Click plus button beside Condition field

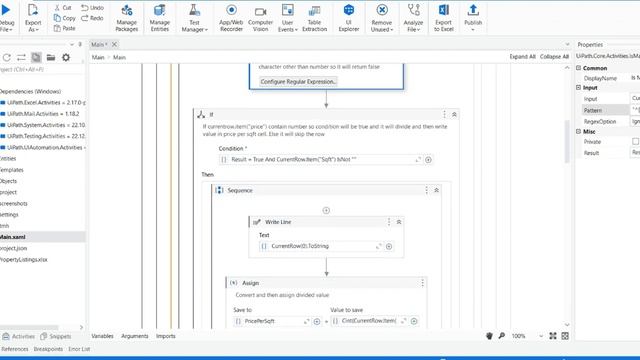428,160
